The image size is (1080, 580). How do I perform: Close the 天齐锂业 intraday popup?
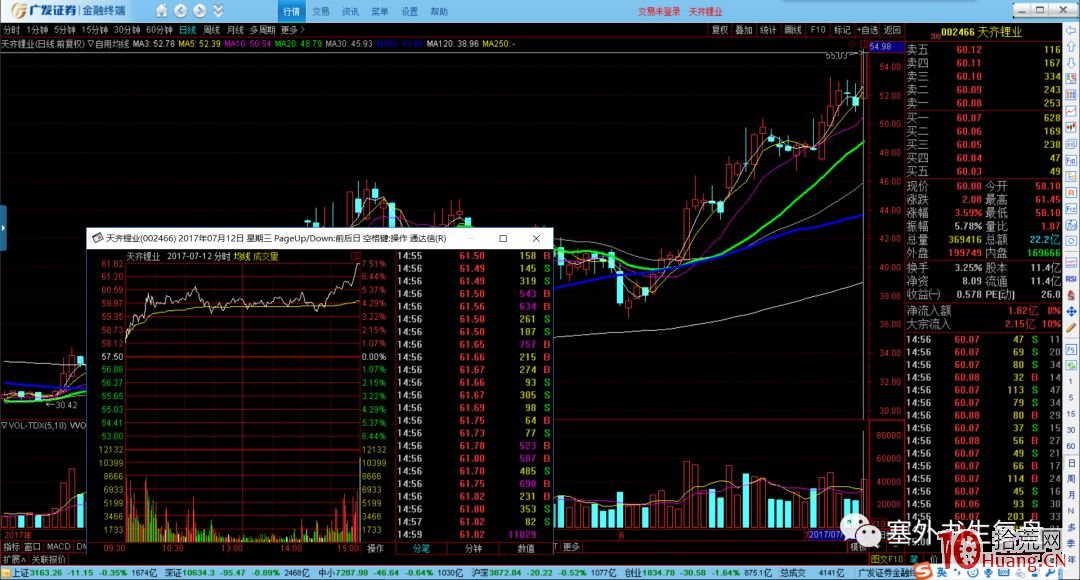(x=536, y=238)
